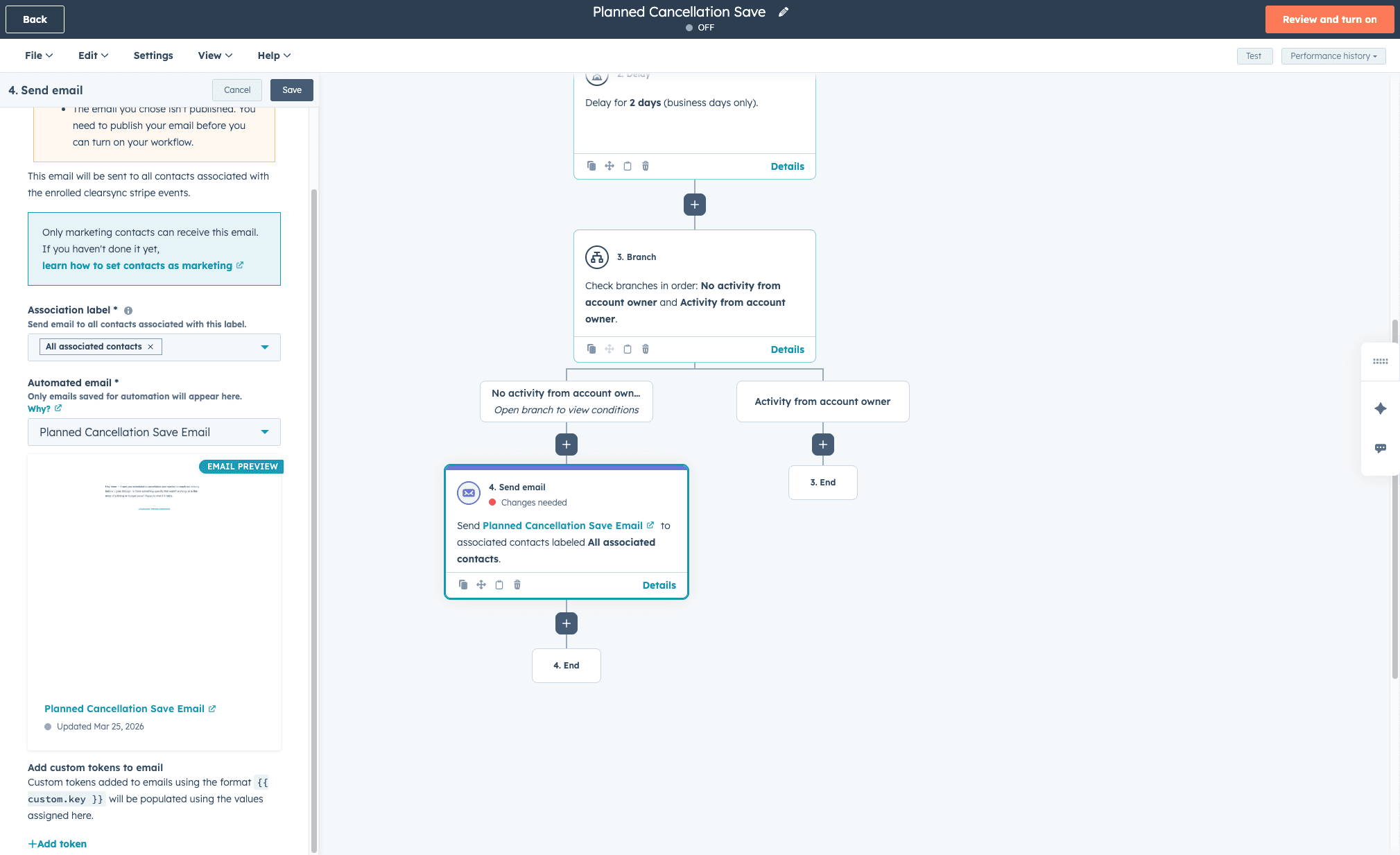Click the +Add token link

(58, 844)
